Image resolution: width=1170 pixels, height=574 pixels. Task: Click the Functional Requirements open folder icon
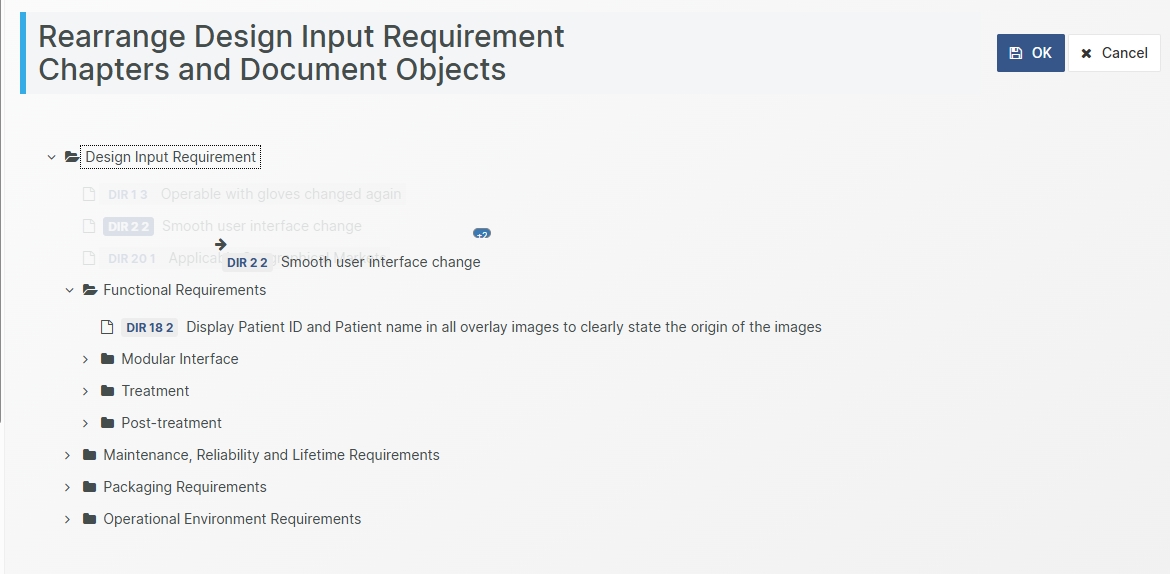[90, 290]
